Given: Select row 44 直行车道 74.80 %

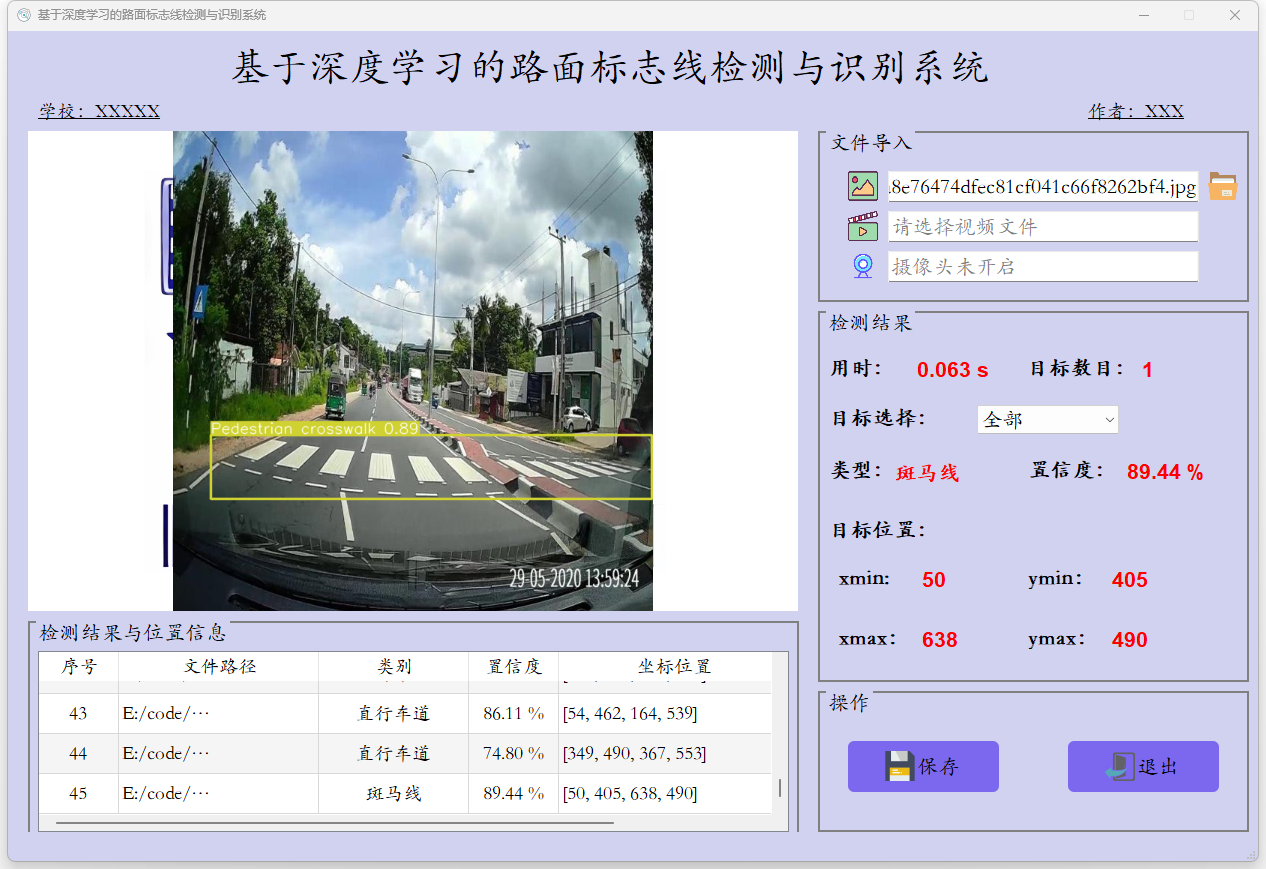Looking at the screenshot, I should (405, 753).
